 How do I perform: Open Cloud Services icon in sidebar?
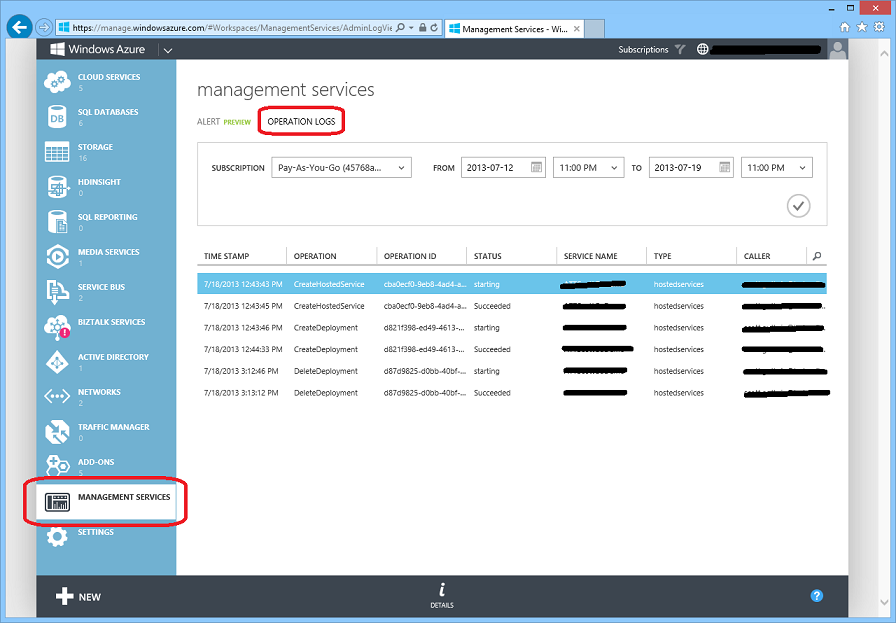coord(57,82)
